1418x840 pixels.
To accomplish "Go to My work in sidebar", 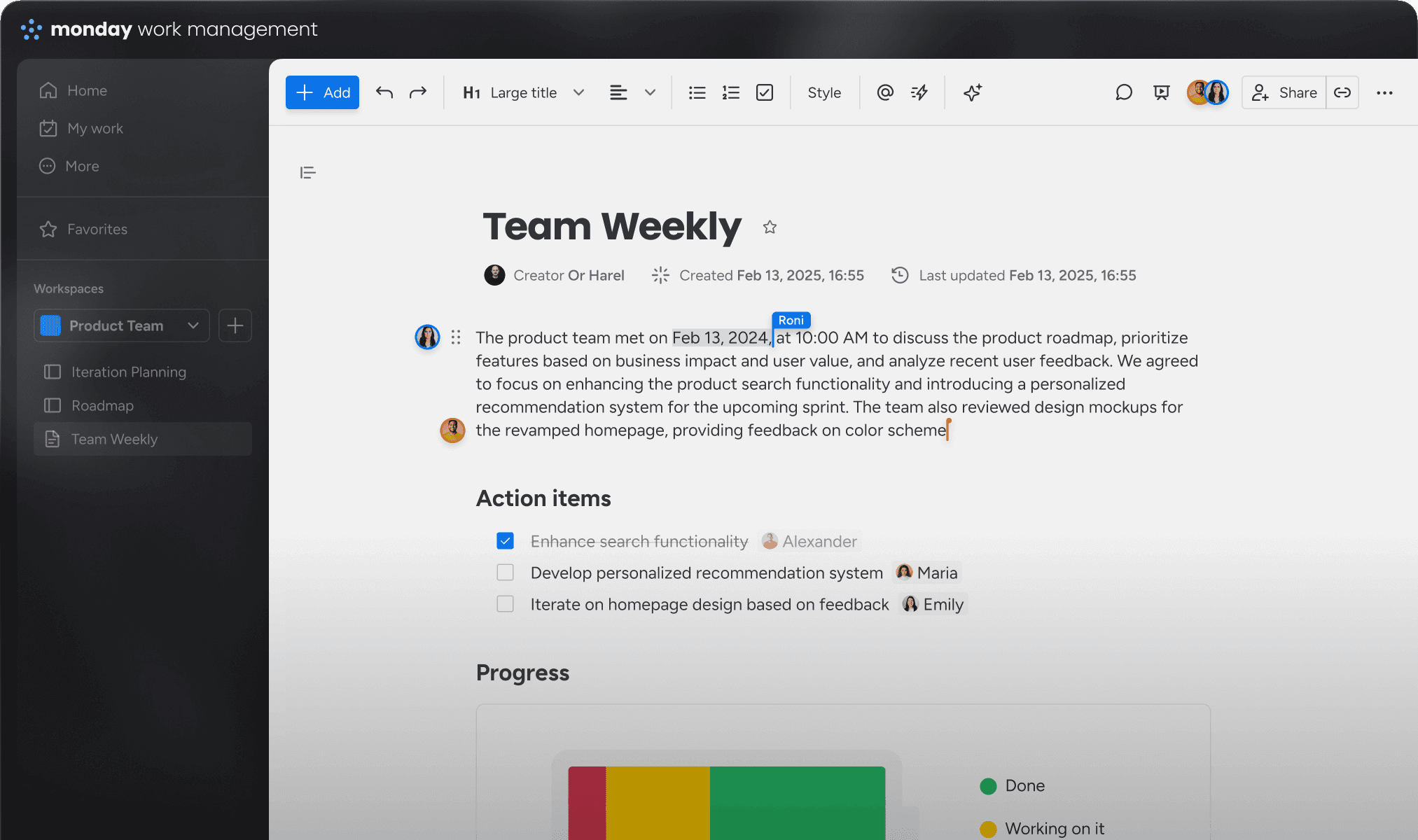I will click(95, 128).
